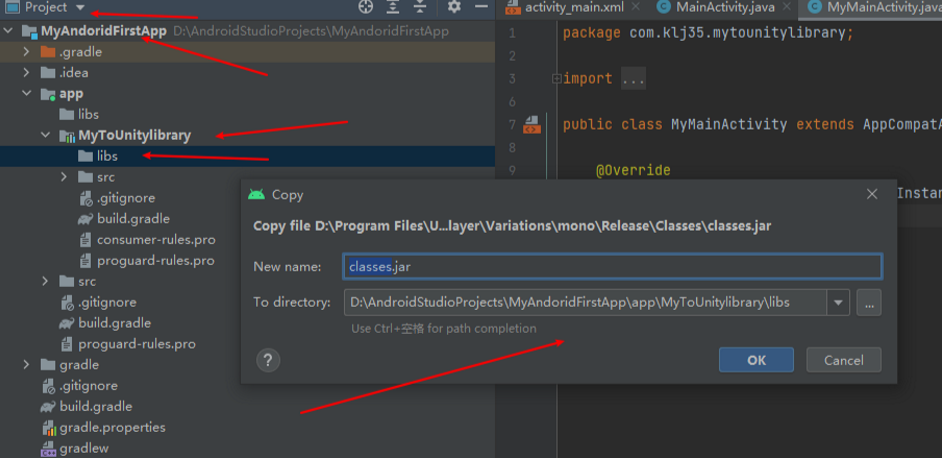Image resolution: width=942 pixels, height=458 pixels.
Task: Click the Collapse All icon
Action: [420, 7]
